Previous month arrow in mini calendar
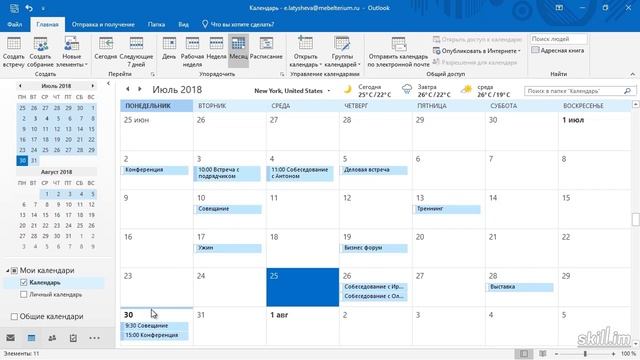The image size is (640, 360). click(x=20, y=86)
